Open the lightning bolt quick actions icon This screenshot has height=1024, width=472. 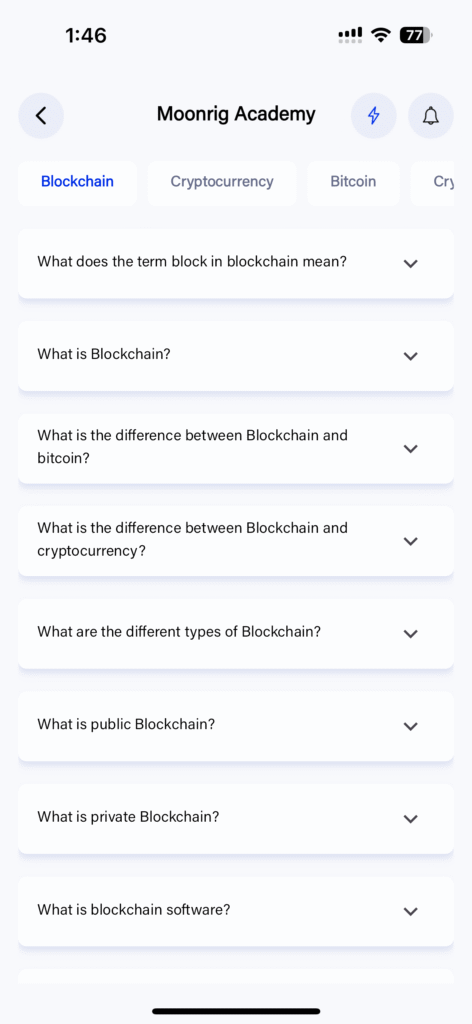373,116
